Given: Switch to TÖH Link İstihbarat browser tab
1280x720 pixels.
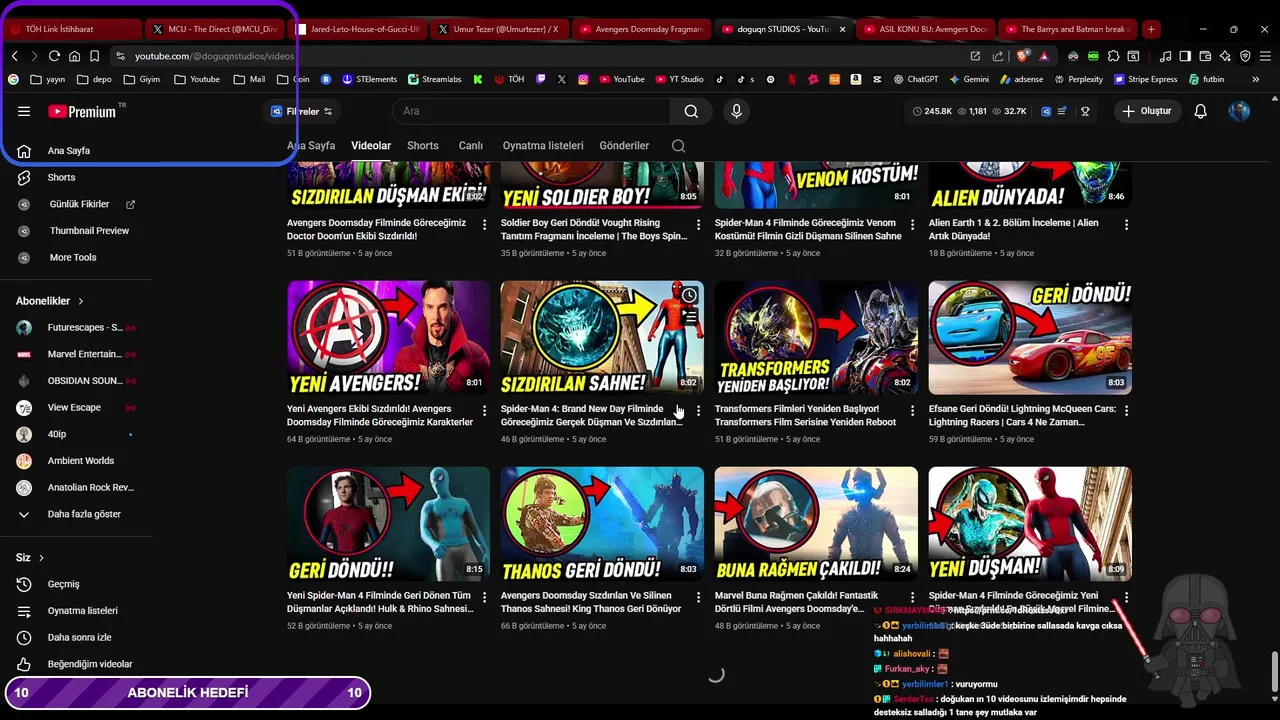Looking at the screenshot, I should [72, 29].
